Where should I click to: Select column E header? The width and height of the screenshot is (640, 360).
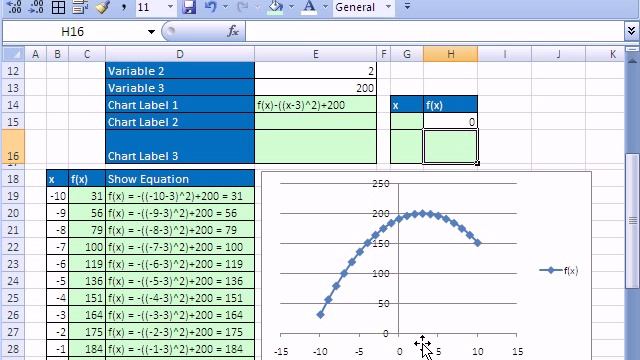point(316,54)
